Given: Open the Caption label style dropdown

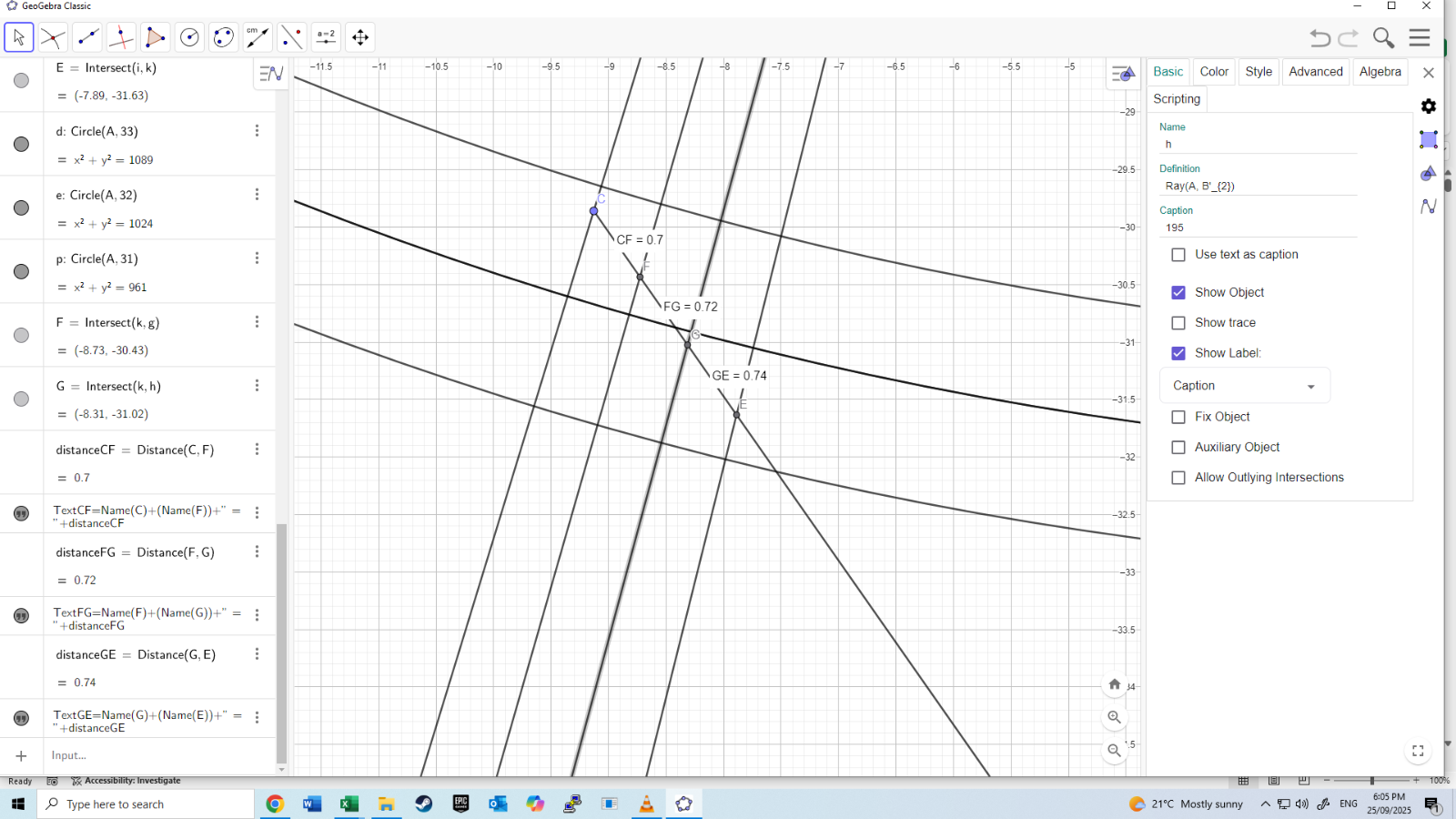Looking at the screenshot, I should [x=1244, y=386].
